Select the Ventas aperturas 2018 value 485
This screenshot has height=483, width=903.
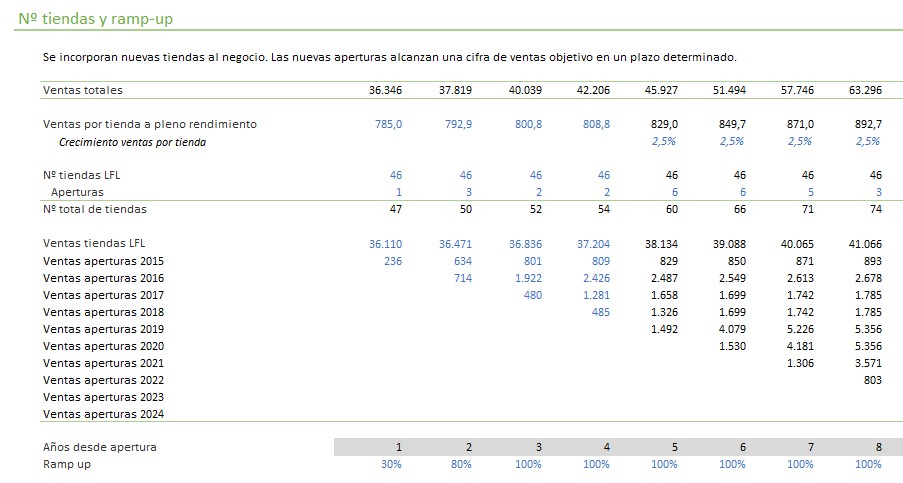coord(600,312)
